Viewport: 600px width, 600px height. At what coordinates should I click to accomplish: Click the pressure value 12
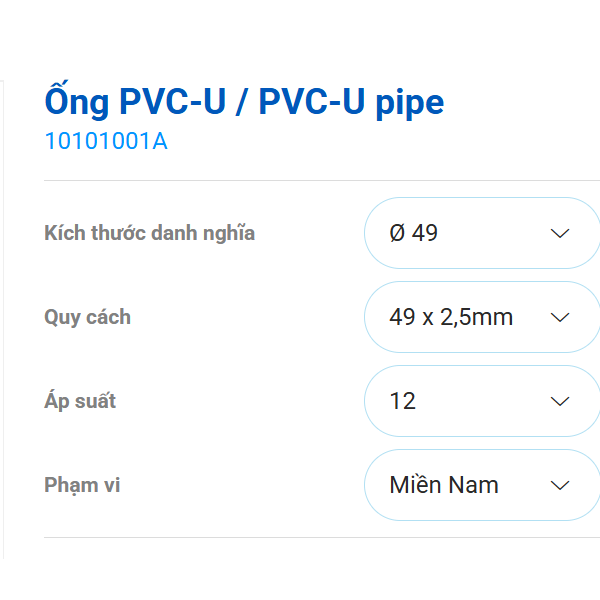pos(403,401)
